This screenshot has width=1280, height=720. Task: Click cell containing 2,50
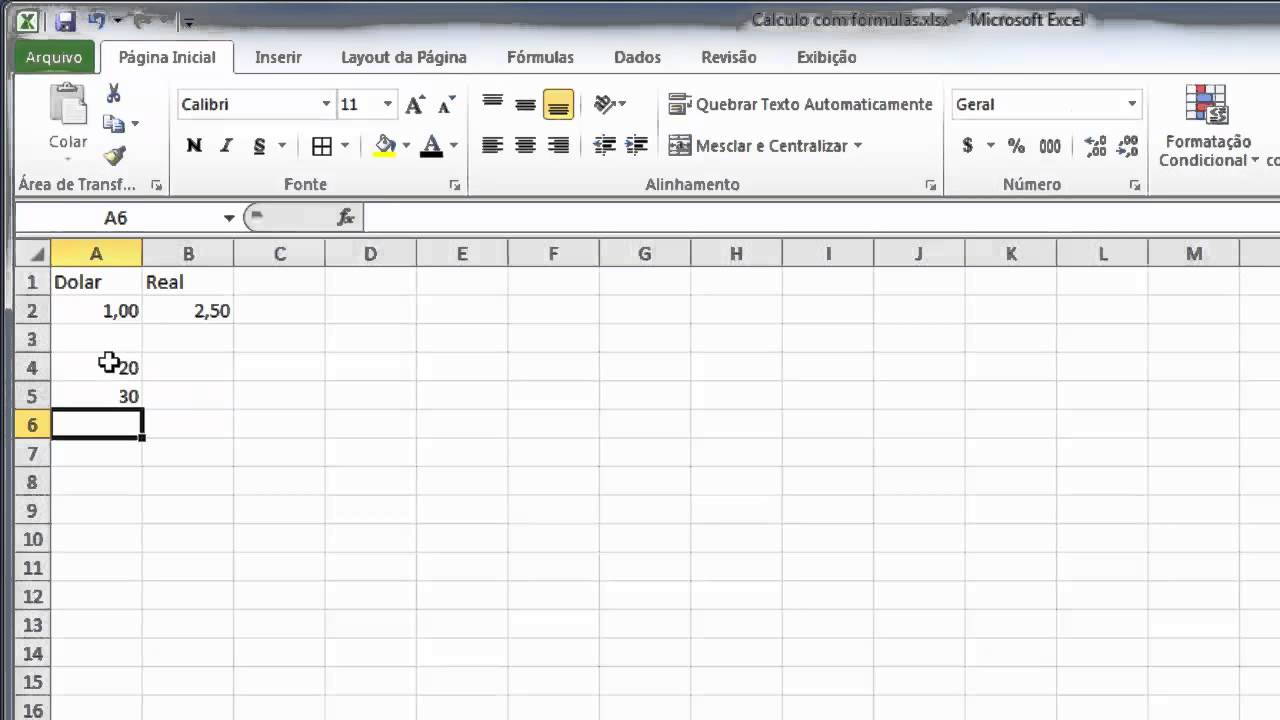pos(188,311)
